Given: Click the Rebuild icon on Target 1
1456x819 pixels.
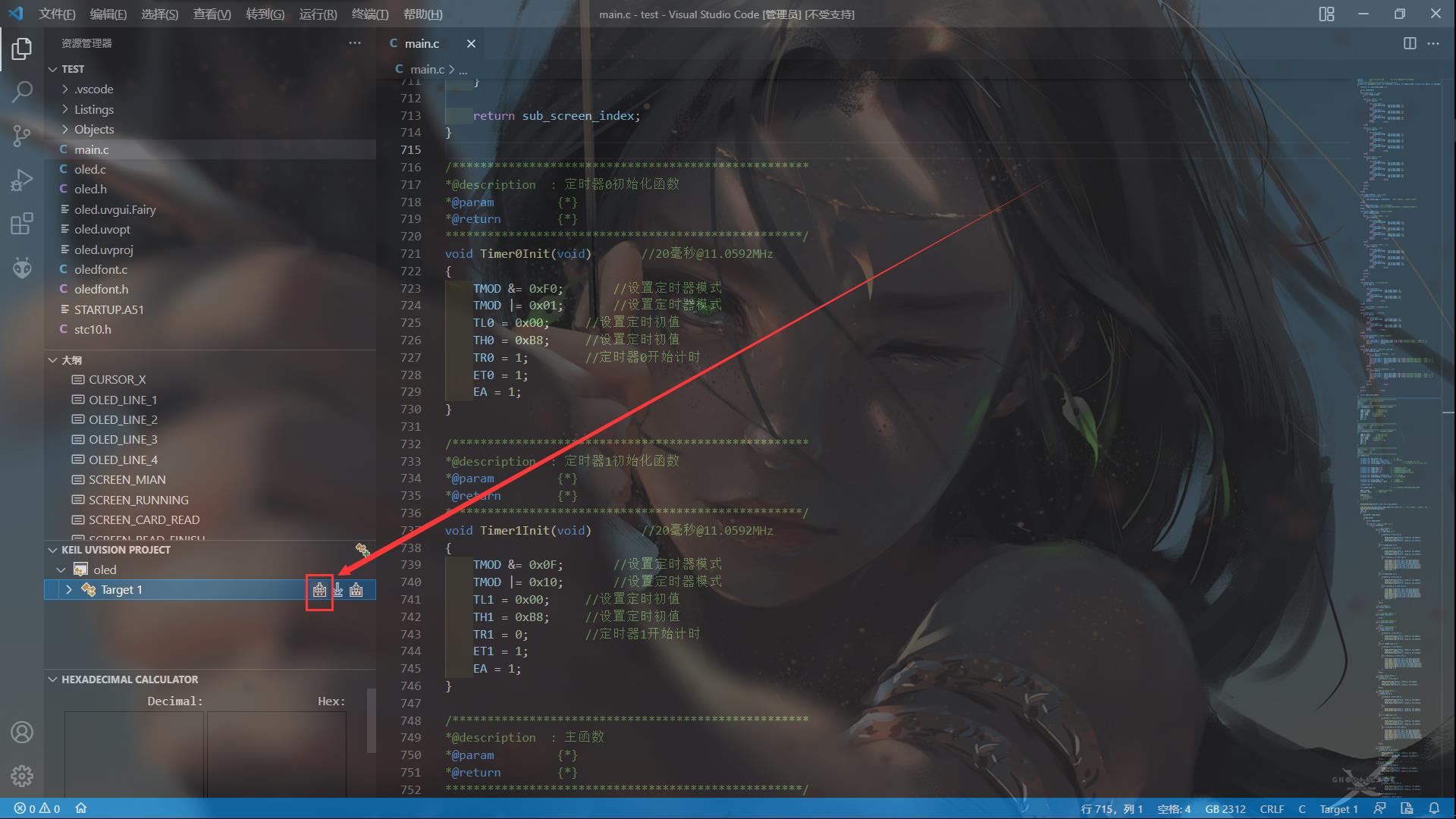Looking at the screenshot, I should click(x=356, y=590).
